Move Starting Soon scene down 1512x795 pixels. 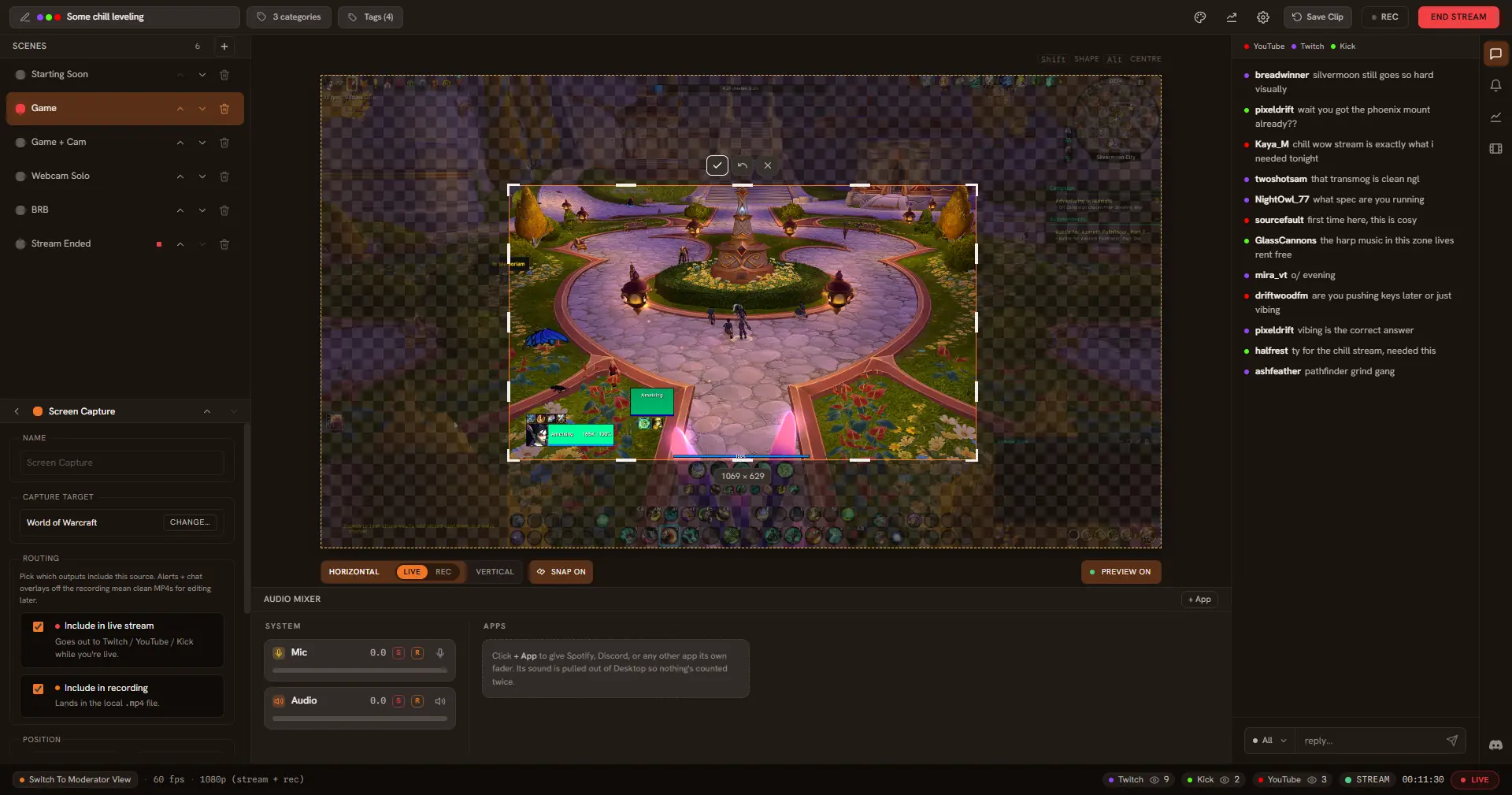pos(202,75)
